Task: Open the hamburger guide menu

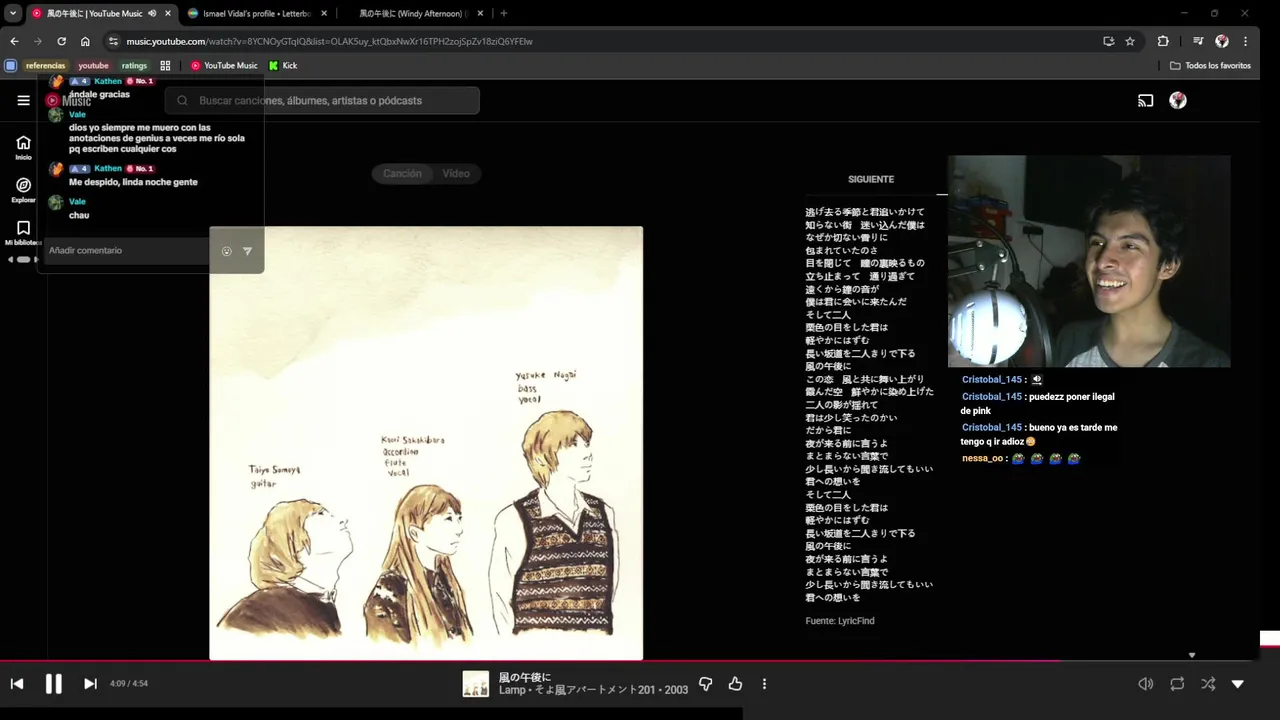Action: 23,100
